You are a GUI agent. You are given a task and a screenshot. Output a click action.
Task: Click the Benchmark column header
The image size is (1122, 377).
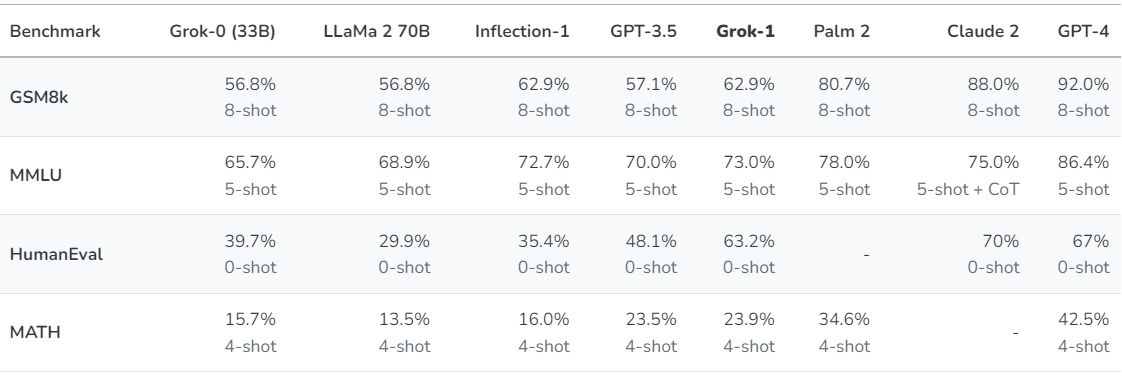coord(55,31)
